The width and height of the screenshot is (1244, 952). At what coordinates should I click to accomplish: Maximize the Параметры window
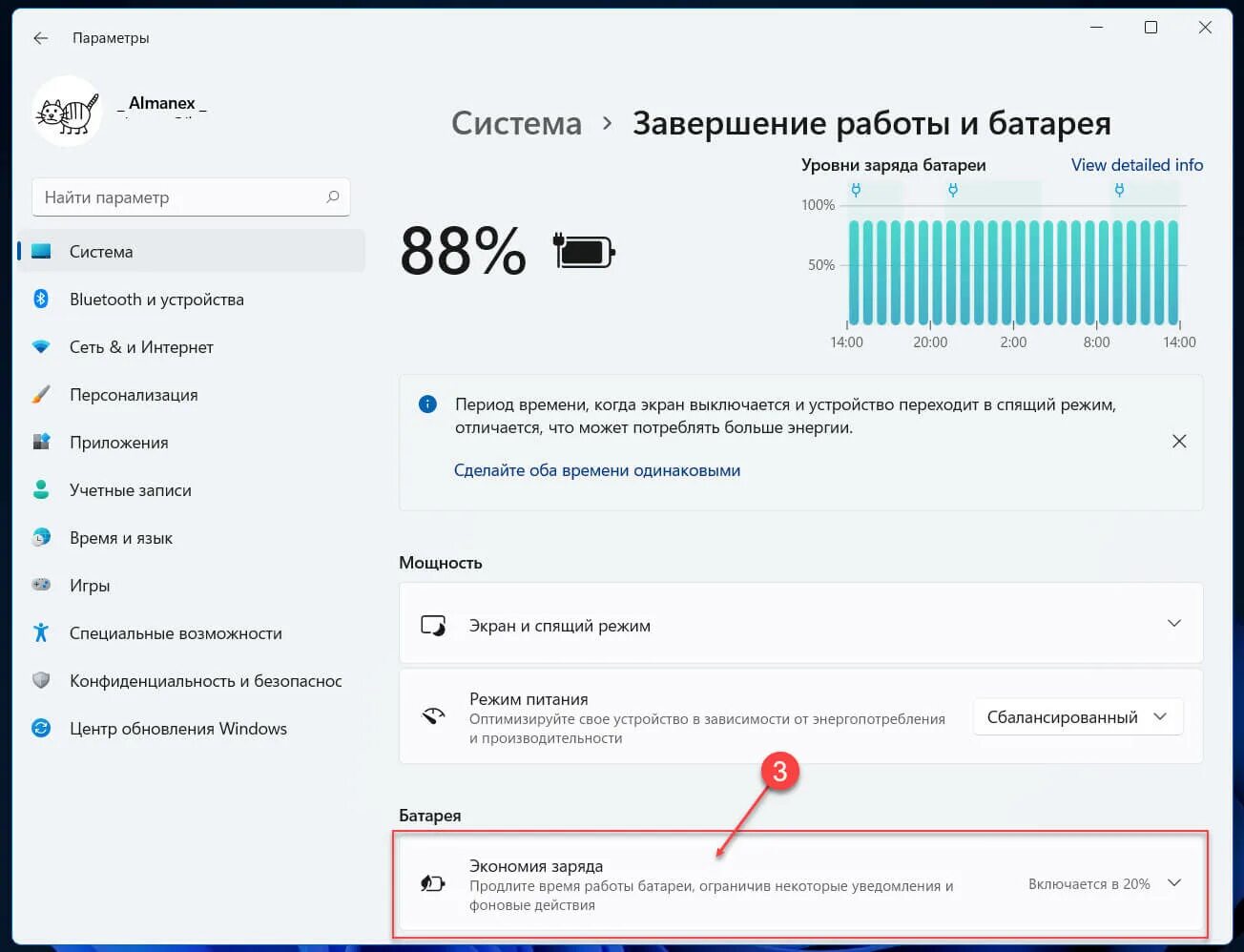[x=1151, y=28]
